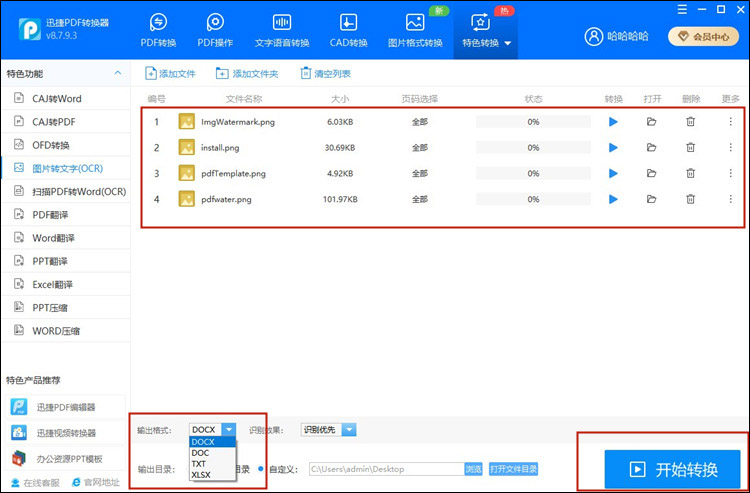Click 添加文件 to add files
This screenshot has width=750, height=493.
click(x=171, y=74)
